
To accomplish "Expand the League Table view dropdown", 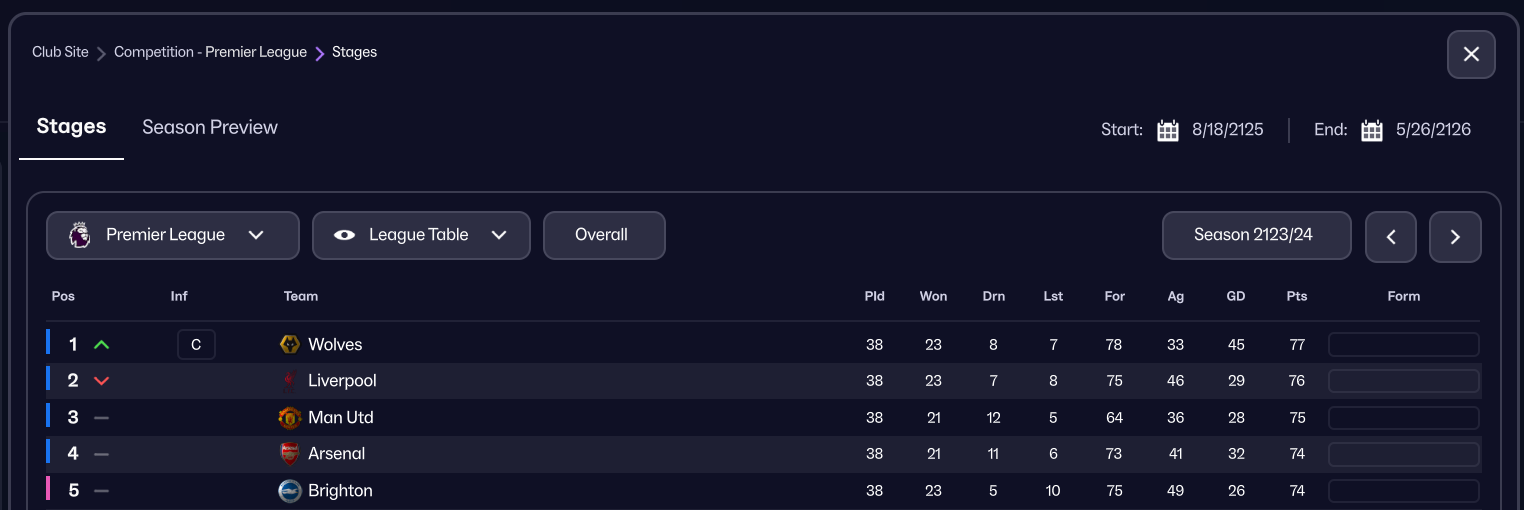I will click(x=421, y=236).
